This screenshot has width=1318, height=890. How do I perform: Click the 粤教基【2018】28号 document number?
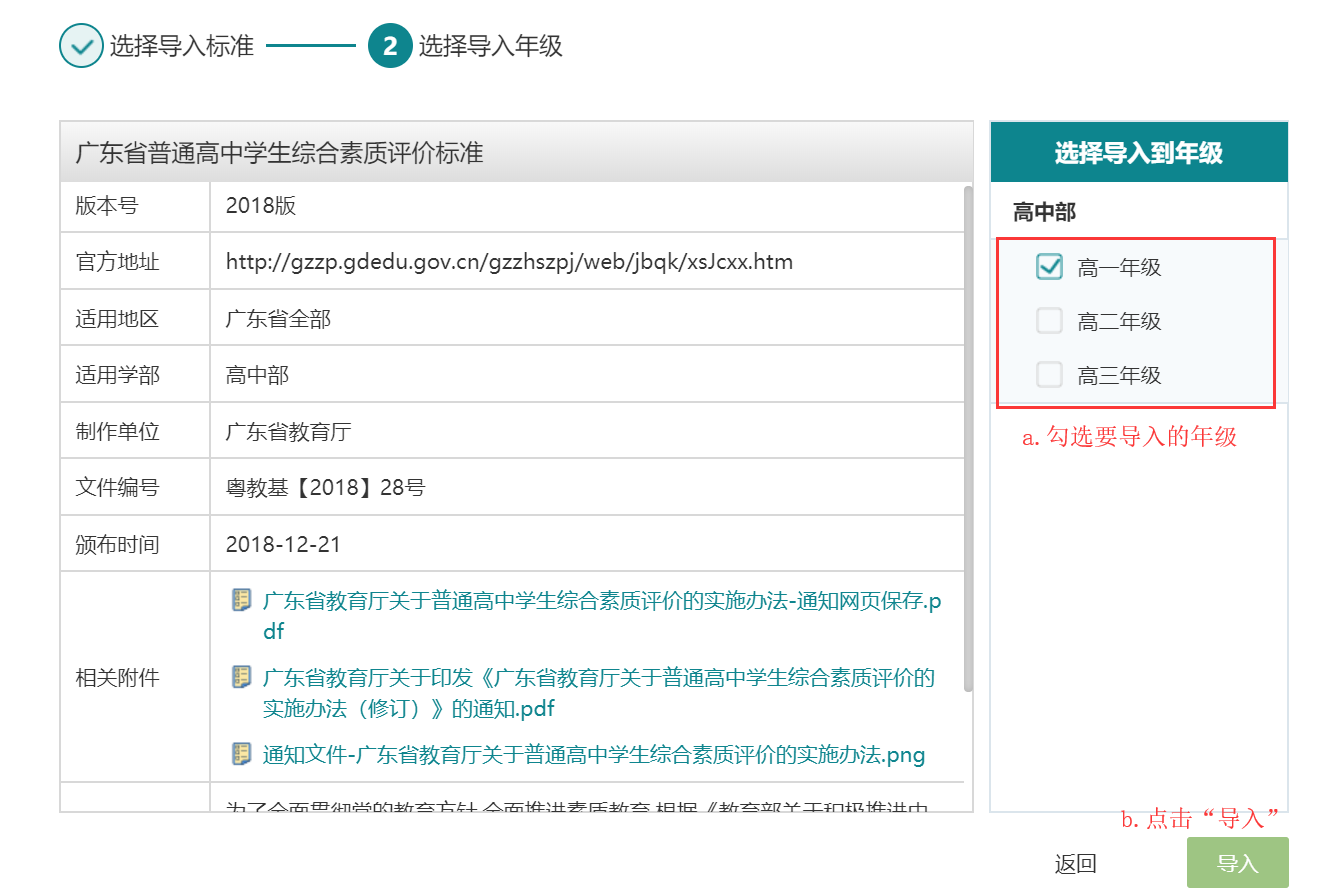coord(326,488)
